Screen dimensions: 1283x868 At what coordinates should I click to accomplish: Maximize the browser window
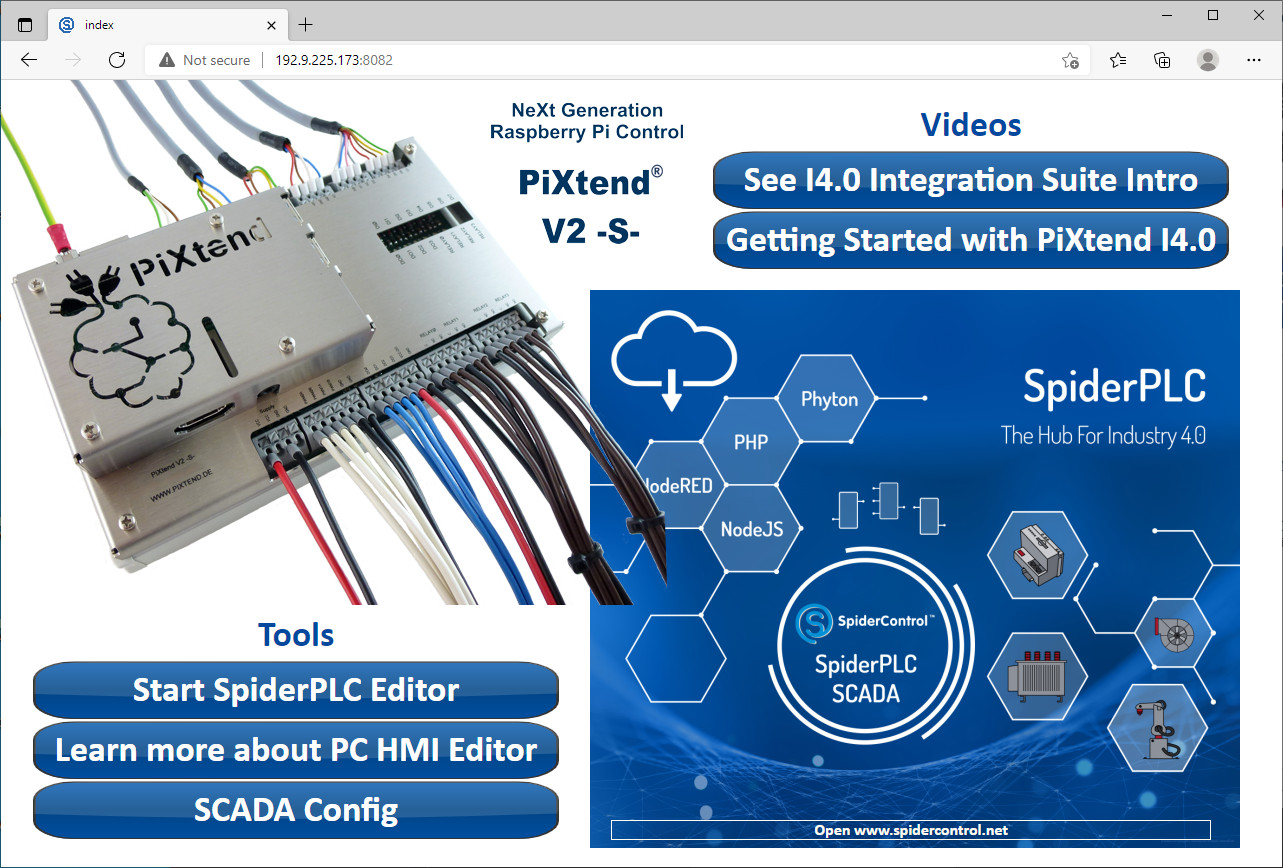click(1213, 15)
